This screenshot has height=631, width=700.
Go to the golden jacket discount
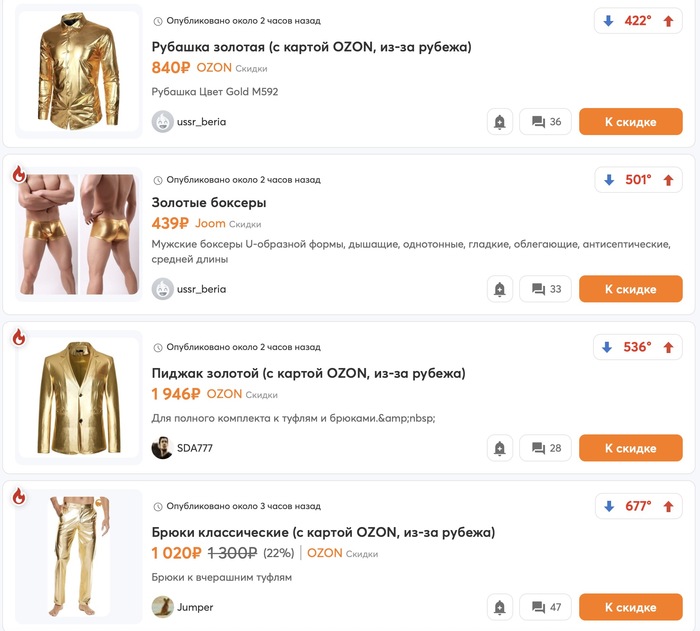pyautogui.click(x=630, y=448)
